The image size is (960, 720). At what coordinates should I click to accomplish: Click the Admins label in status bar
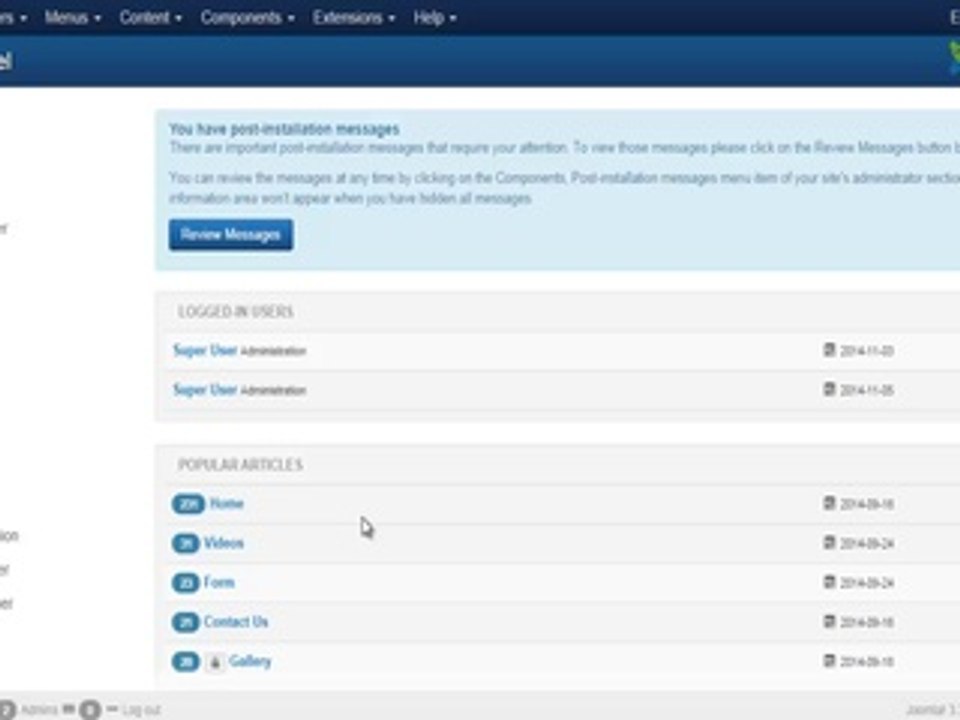coord(39,710)
